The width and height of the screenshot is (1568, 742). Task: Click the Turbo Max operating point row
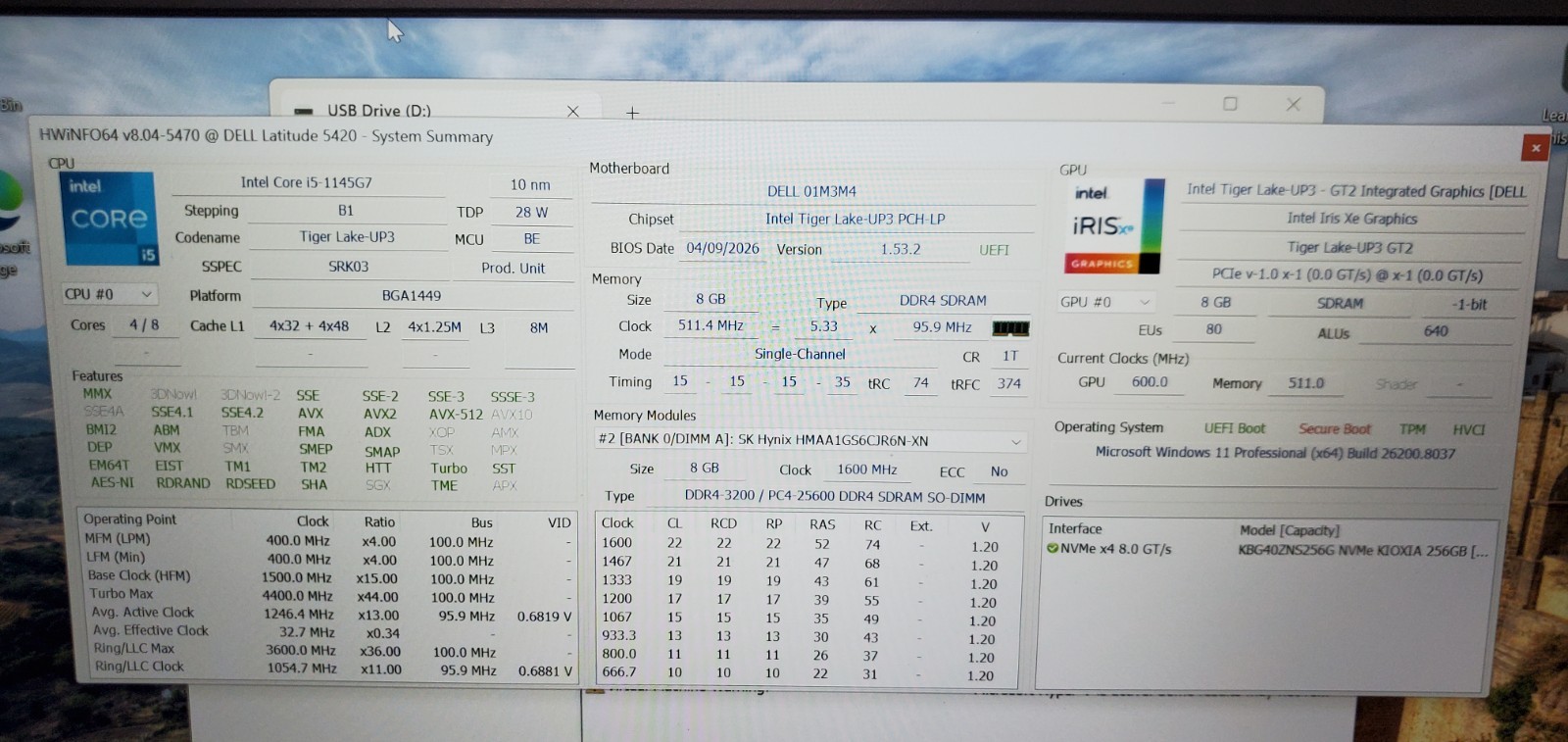point(328,595)
